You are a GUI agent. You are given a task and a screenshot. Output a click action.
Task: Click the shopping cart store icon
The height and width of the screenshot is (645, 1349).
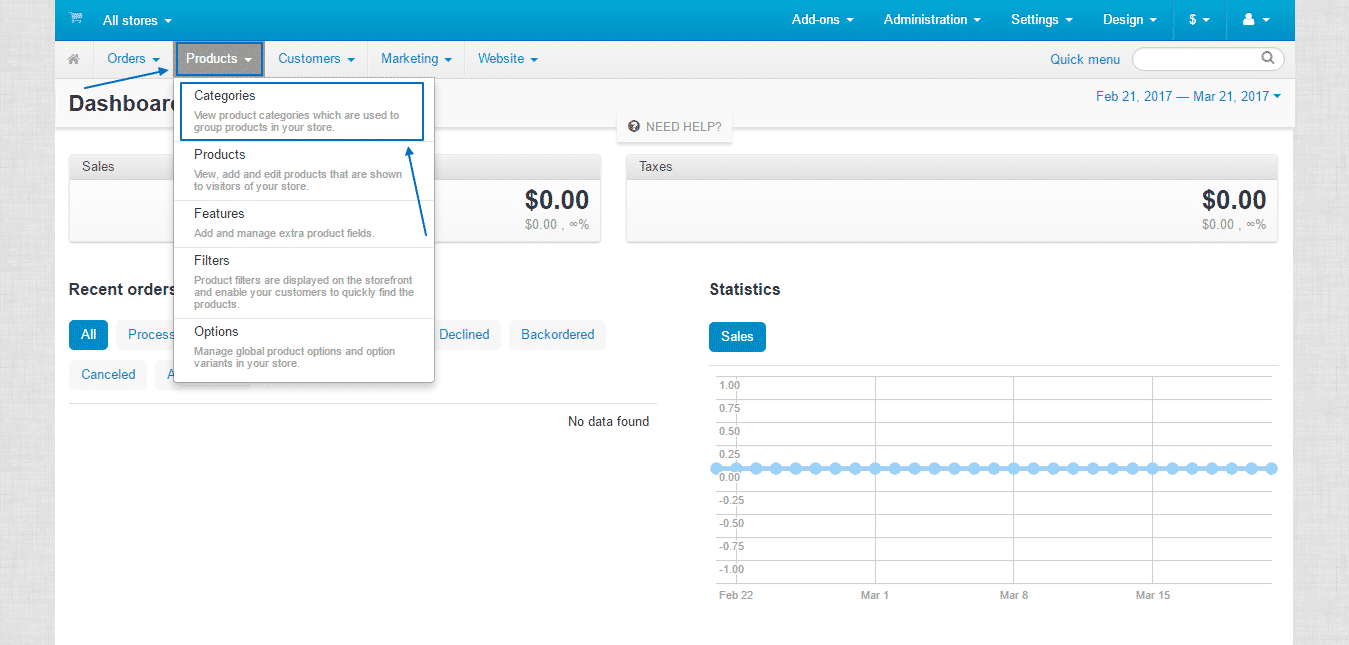[x=76, y=19]
